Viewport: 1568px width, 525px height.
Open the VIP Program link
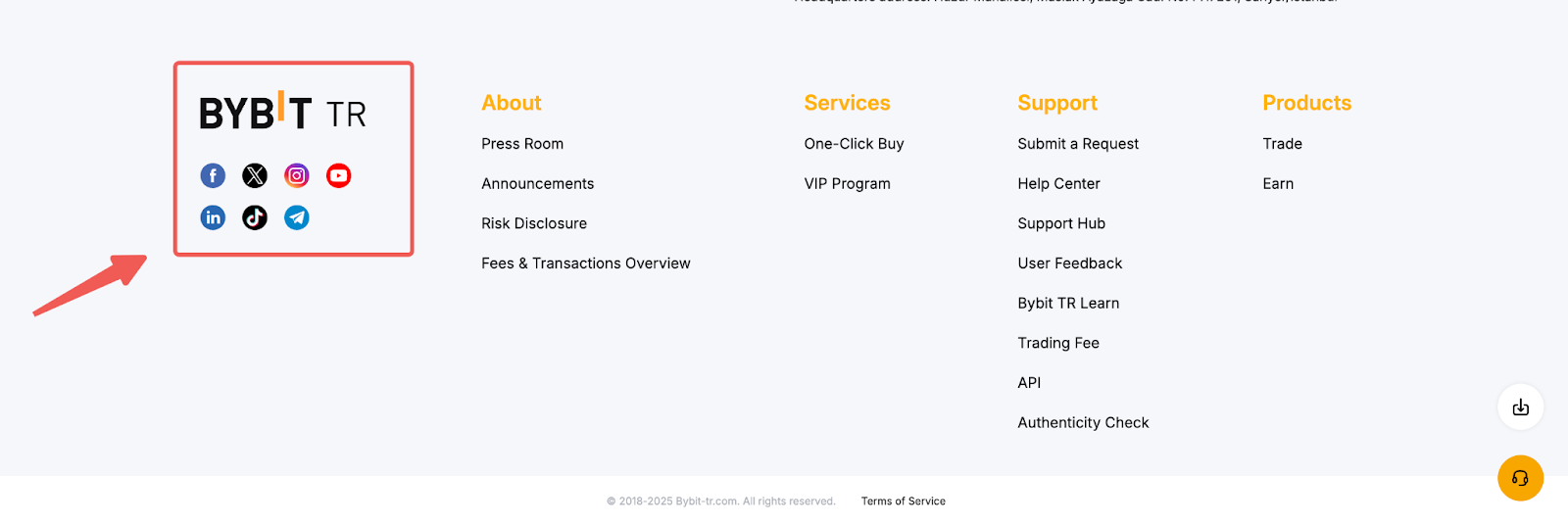click(x=847, y=184)
